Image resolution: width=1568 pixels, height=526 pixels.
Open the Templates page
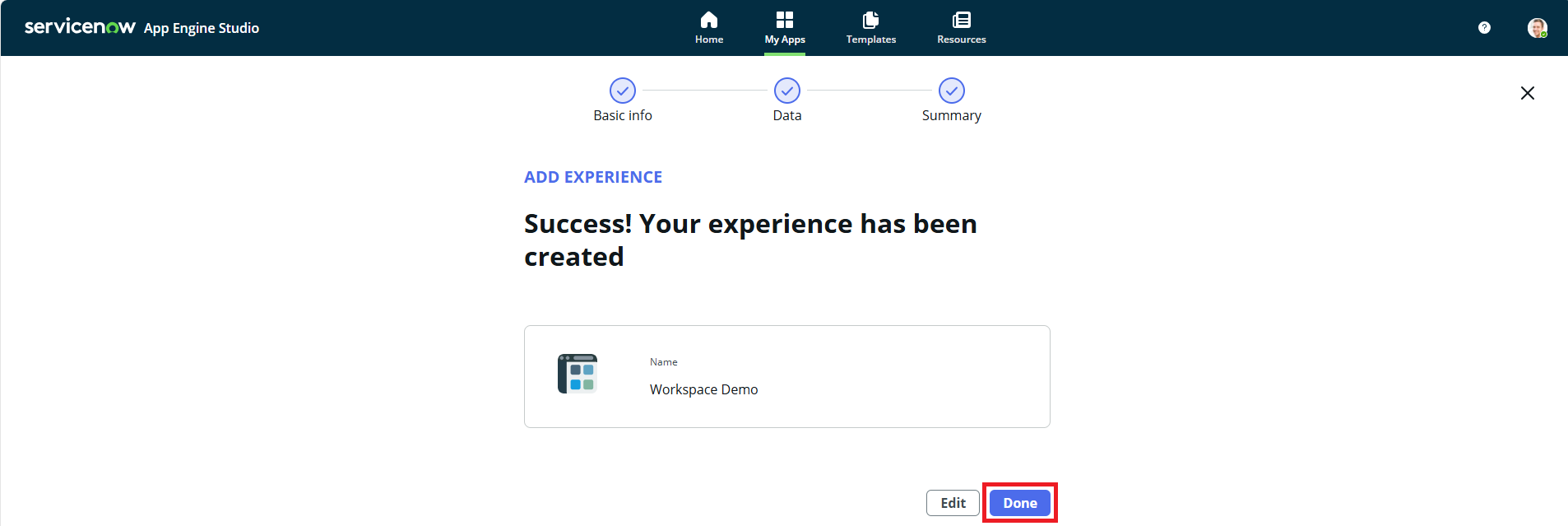(x=870, y=27)
